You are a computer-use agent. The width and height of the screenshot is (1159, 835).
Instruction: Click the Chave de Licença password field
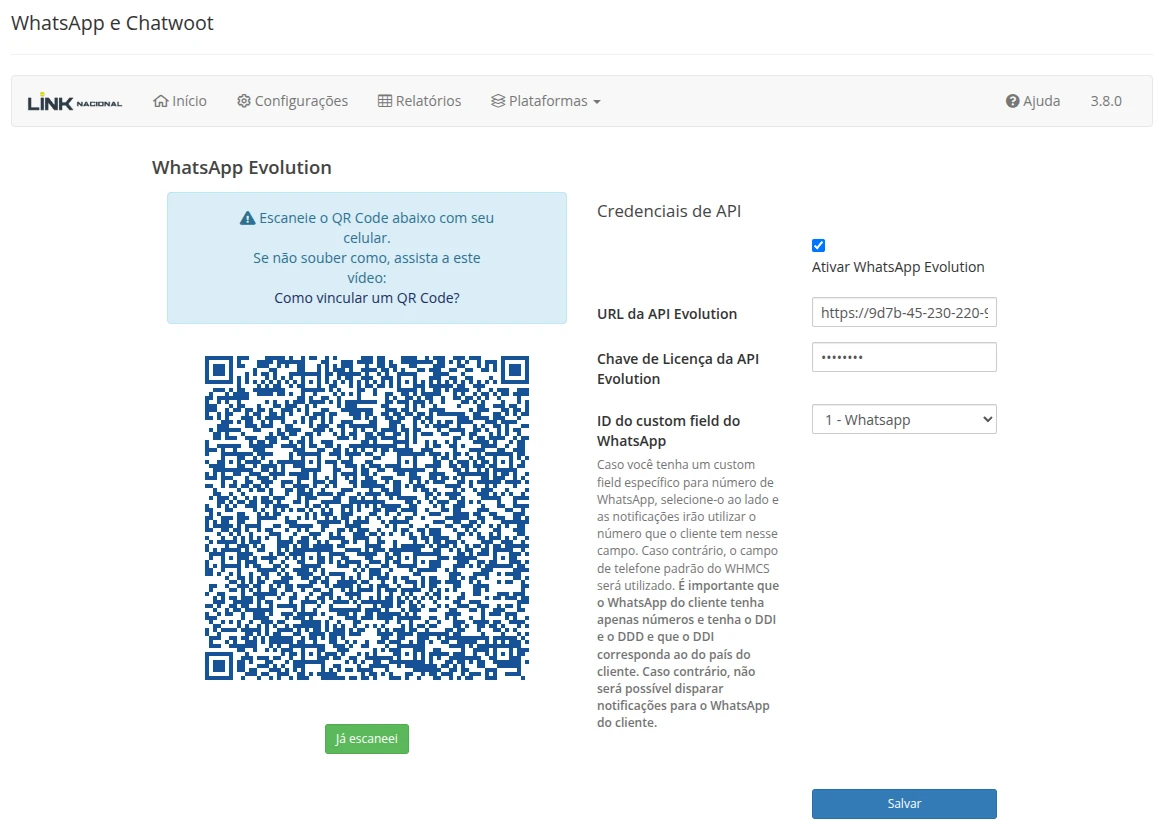click(904, 357)
